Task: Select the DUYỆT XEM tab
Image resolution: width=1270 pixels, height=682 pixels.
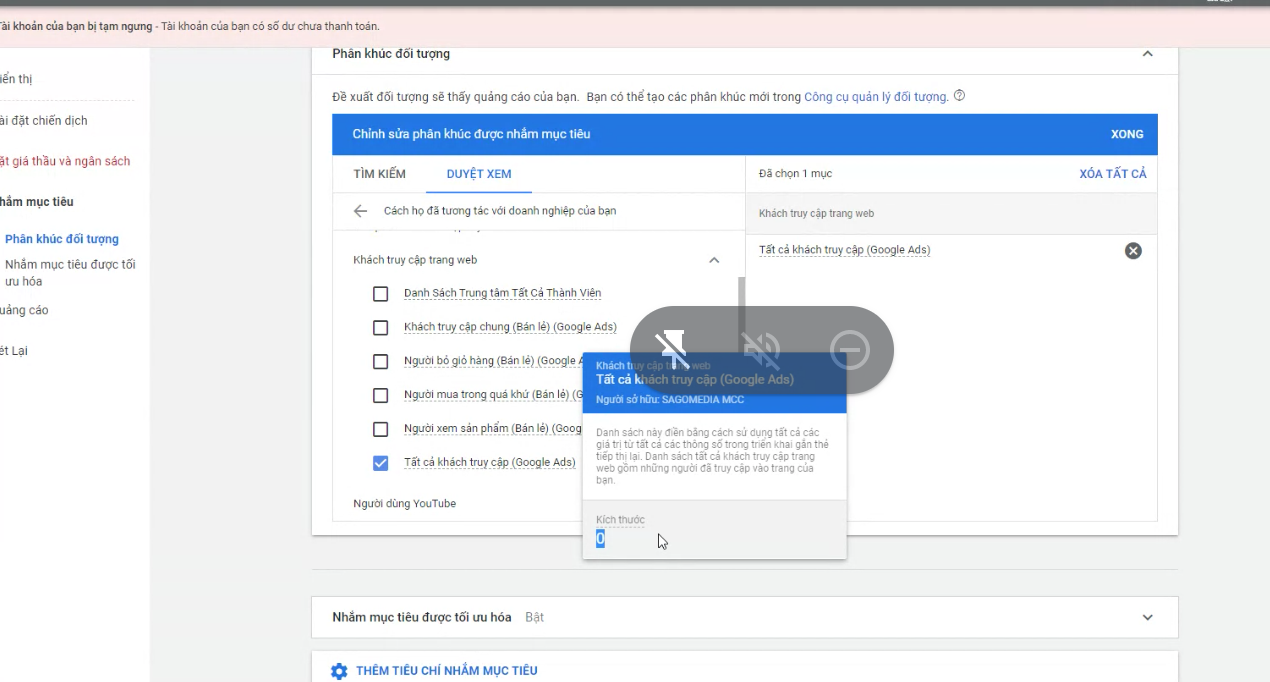Action: [479, 174]
